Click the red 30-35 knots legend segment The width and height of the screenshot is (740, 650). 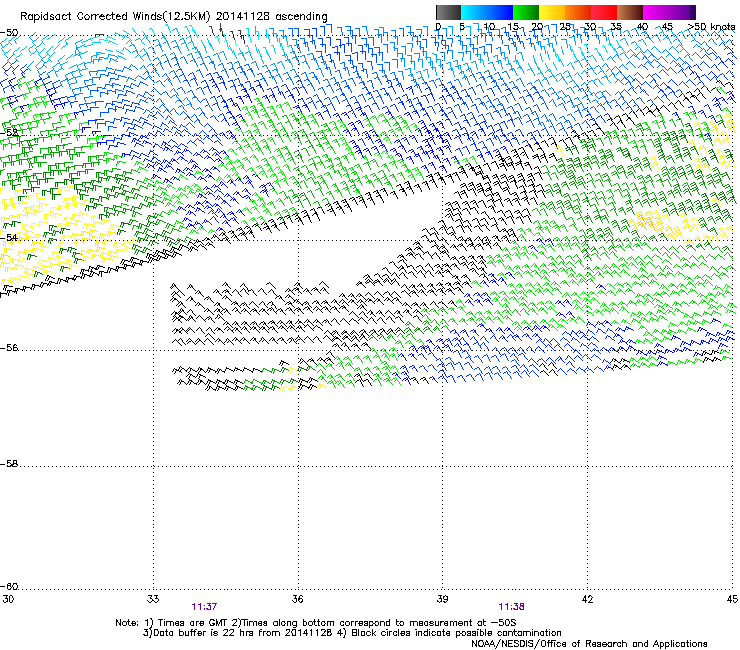[604, 12]
